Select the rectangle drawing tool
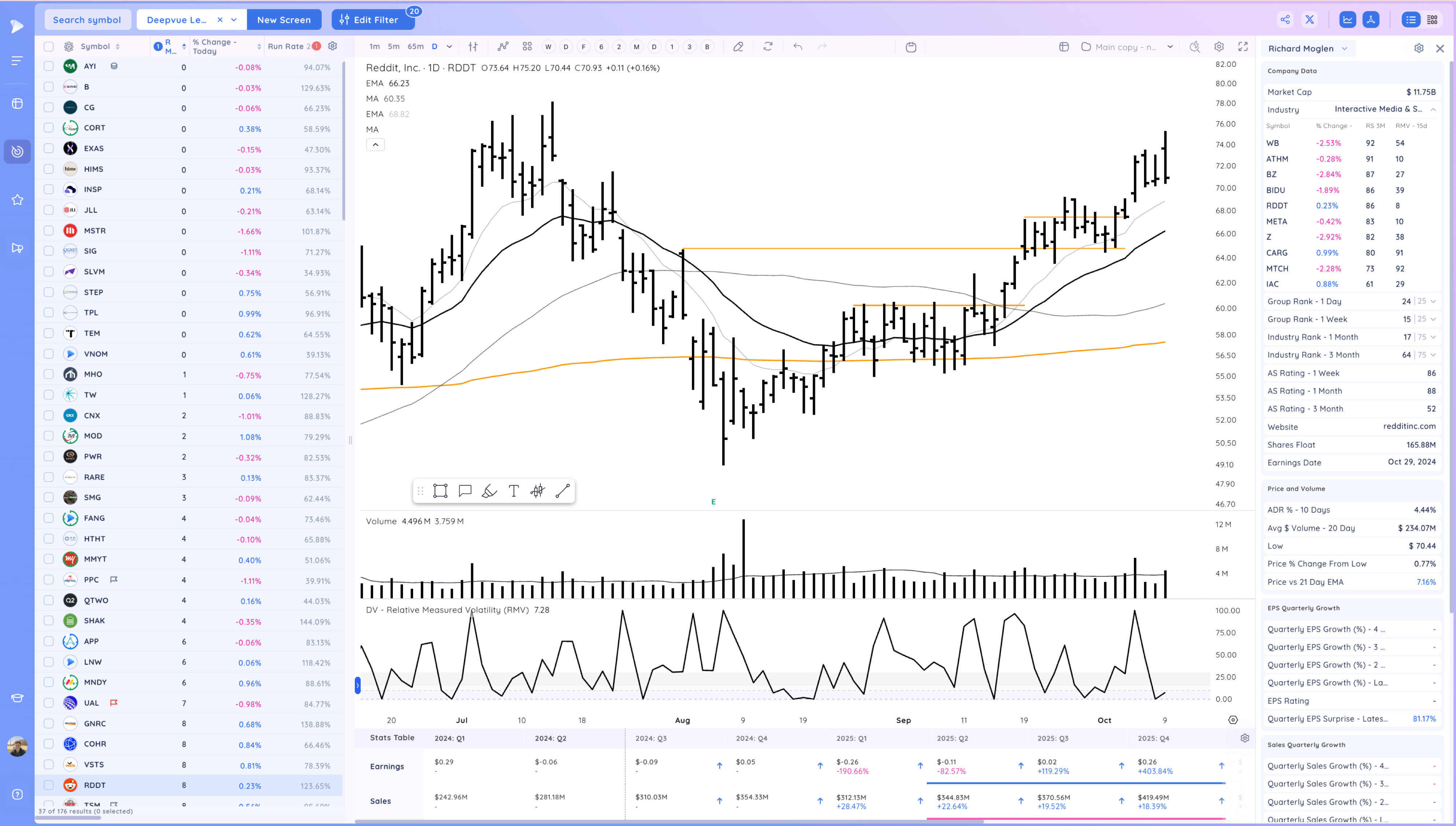The image size is (1456, 826). coord(440,491)
